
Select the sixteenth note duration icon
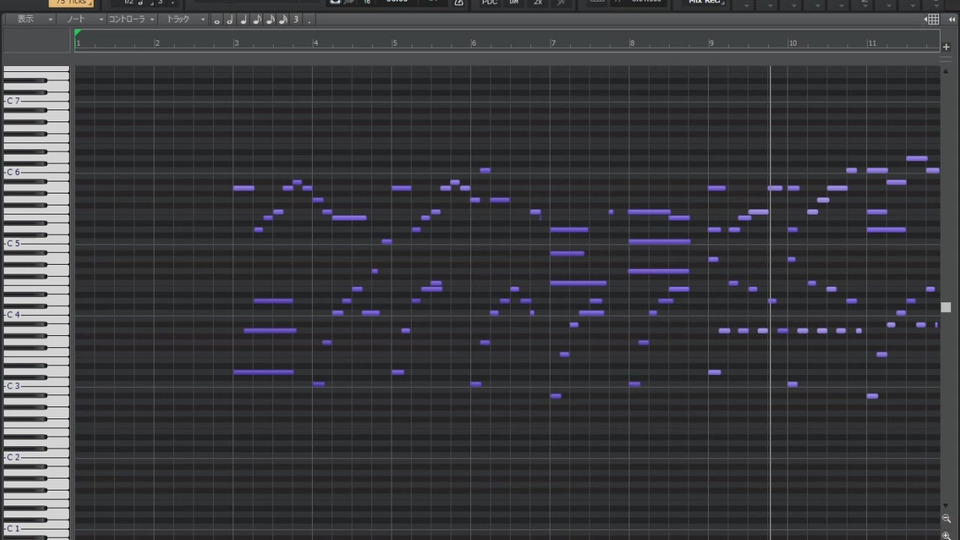click(270, 20)
